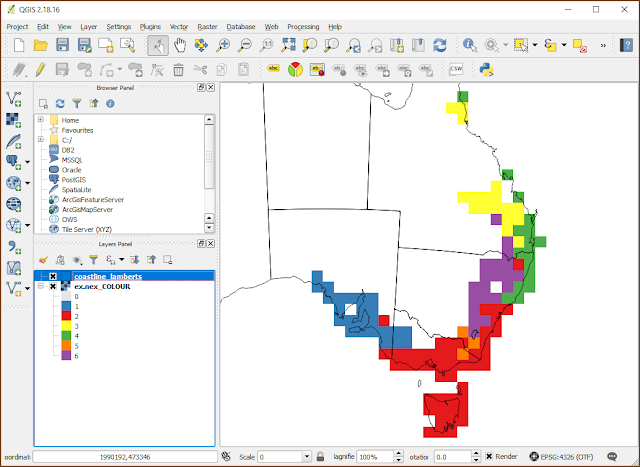This screenshot has height=467, width=640.
Task: Click the purple swatch for class 6
Action: coord(66,356)
